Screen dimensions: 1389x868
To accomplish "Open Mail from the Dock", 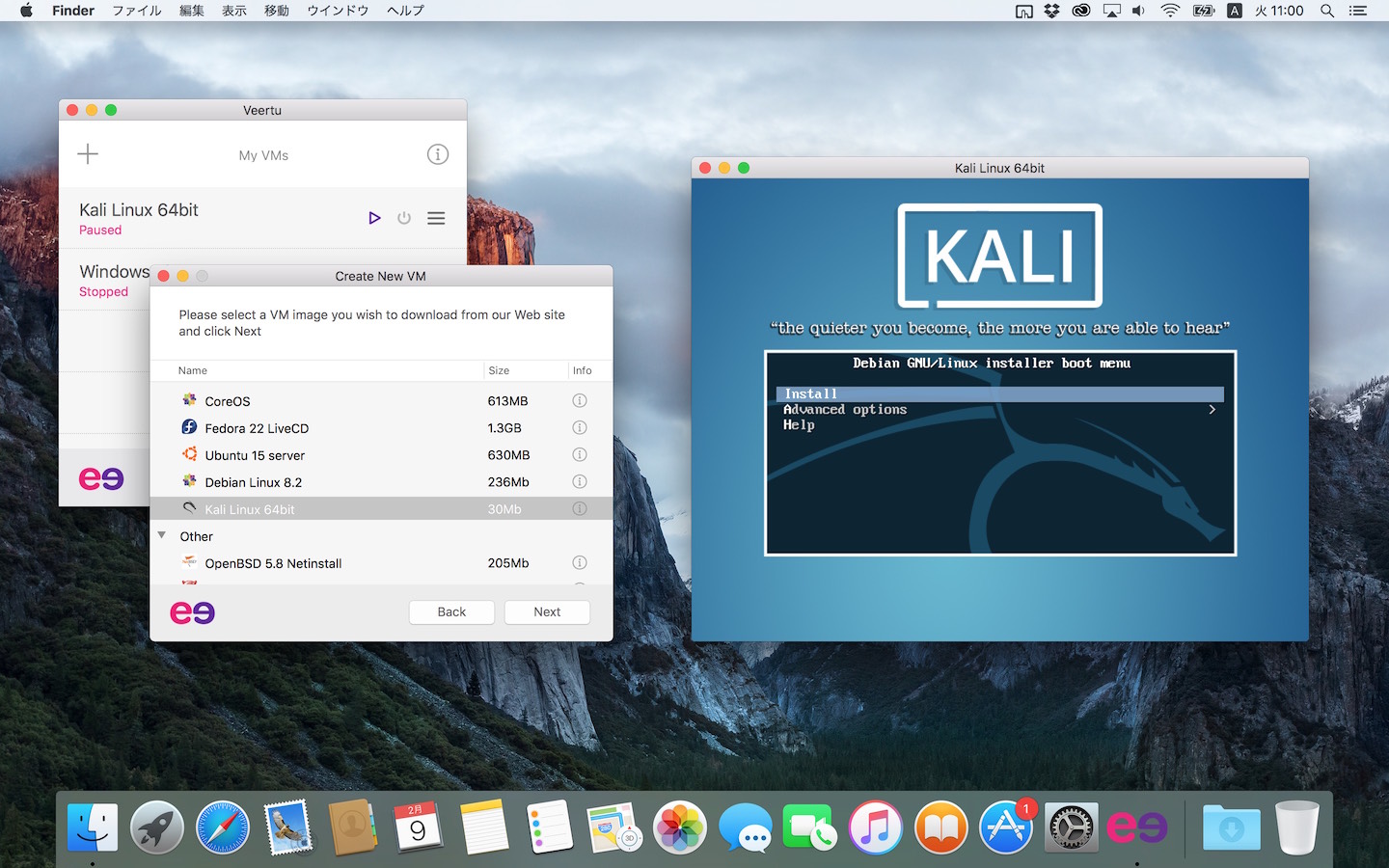I will 288,827.
